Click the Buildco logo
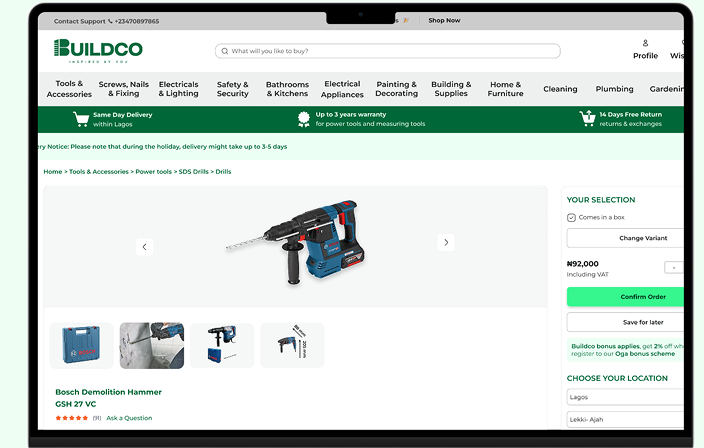 [x=98, y=49]
